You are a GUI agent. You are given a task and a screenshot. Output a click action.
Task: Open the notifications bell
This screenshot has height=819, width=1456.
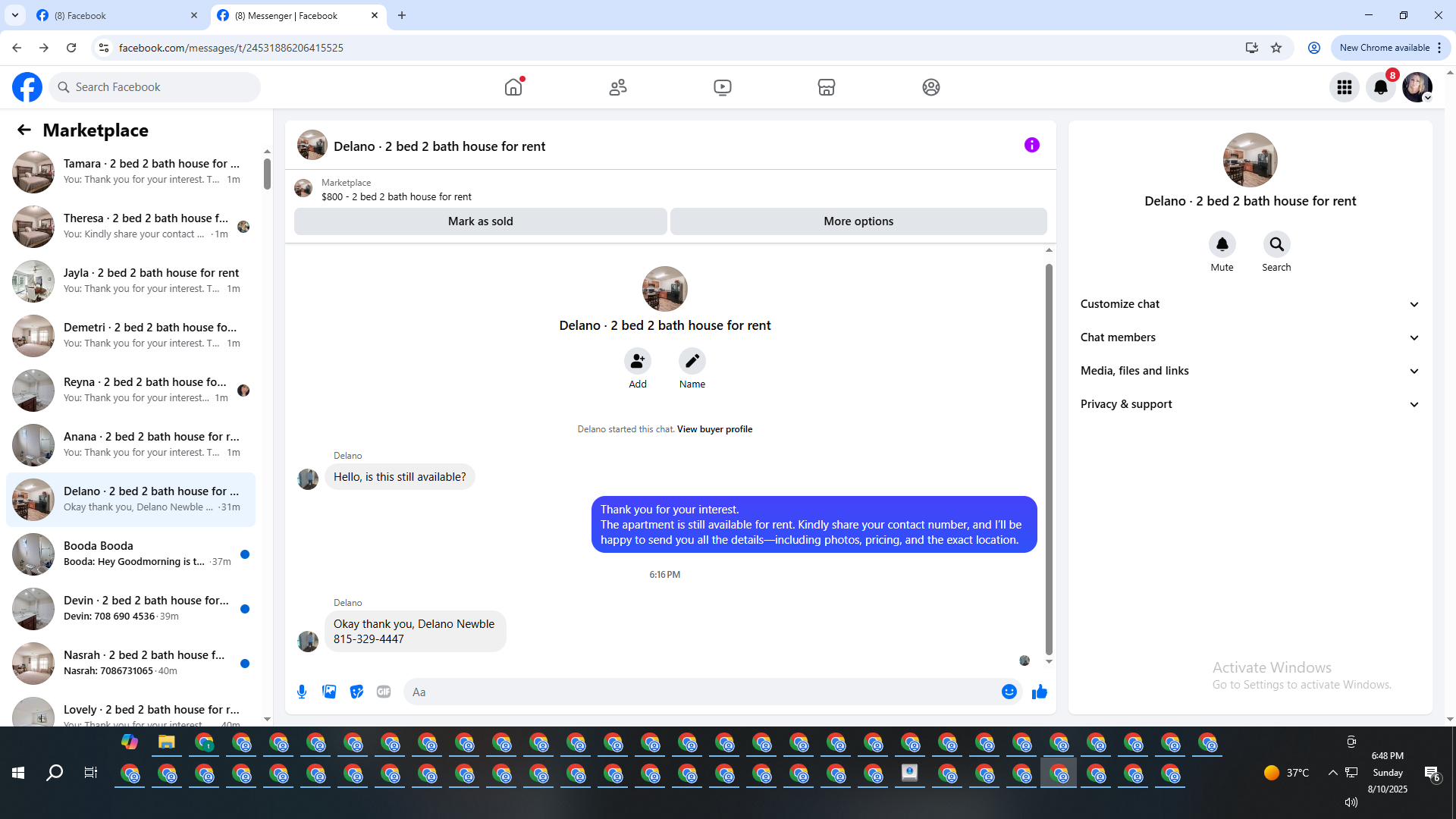coord(1380,87)
